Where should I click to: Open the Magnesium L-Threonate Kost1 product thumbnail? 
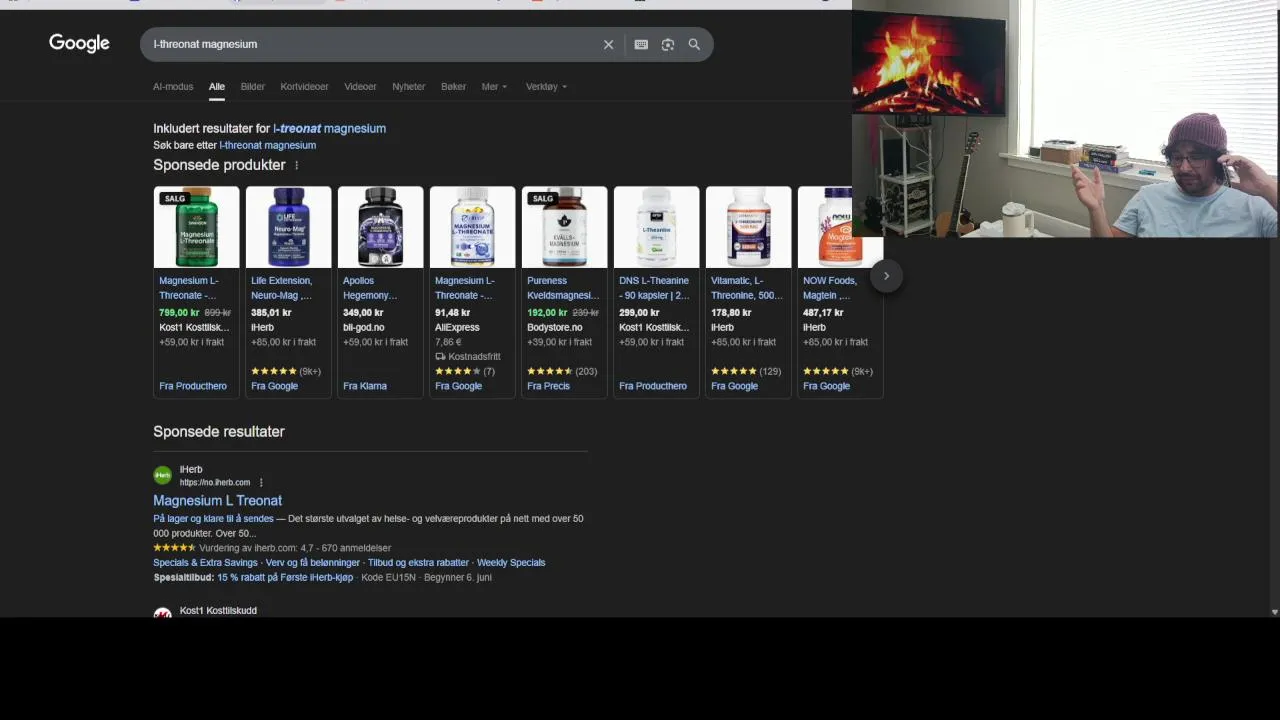coord(196,227)
